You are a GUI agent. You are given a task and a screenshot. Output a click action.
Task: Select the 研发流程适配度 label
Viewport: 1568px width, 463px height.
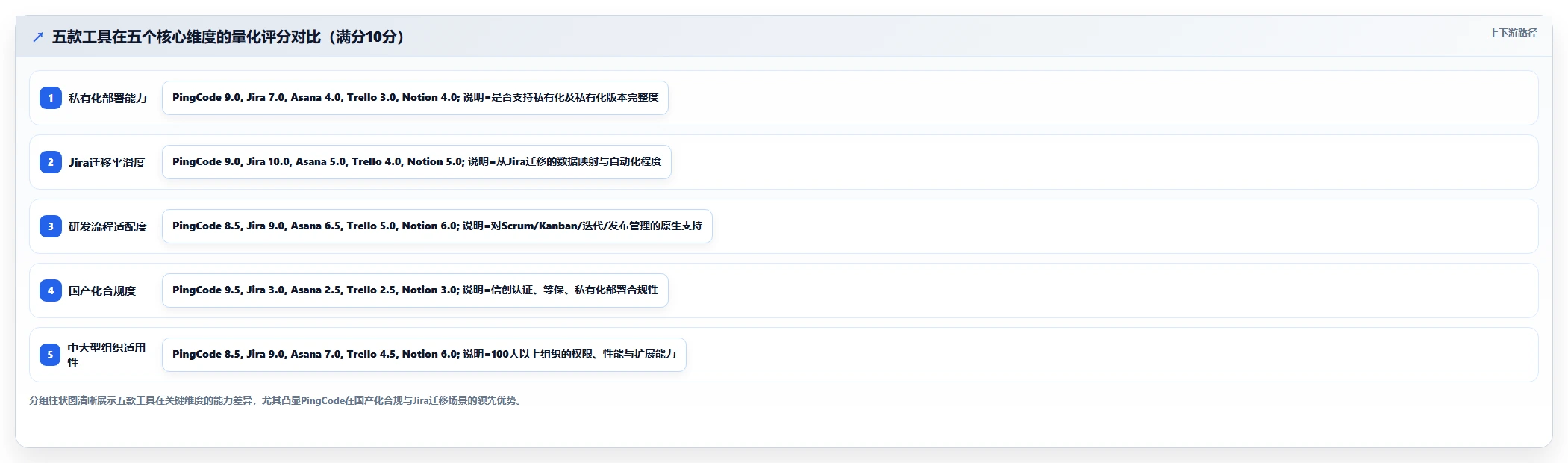[x=107, y=226]
